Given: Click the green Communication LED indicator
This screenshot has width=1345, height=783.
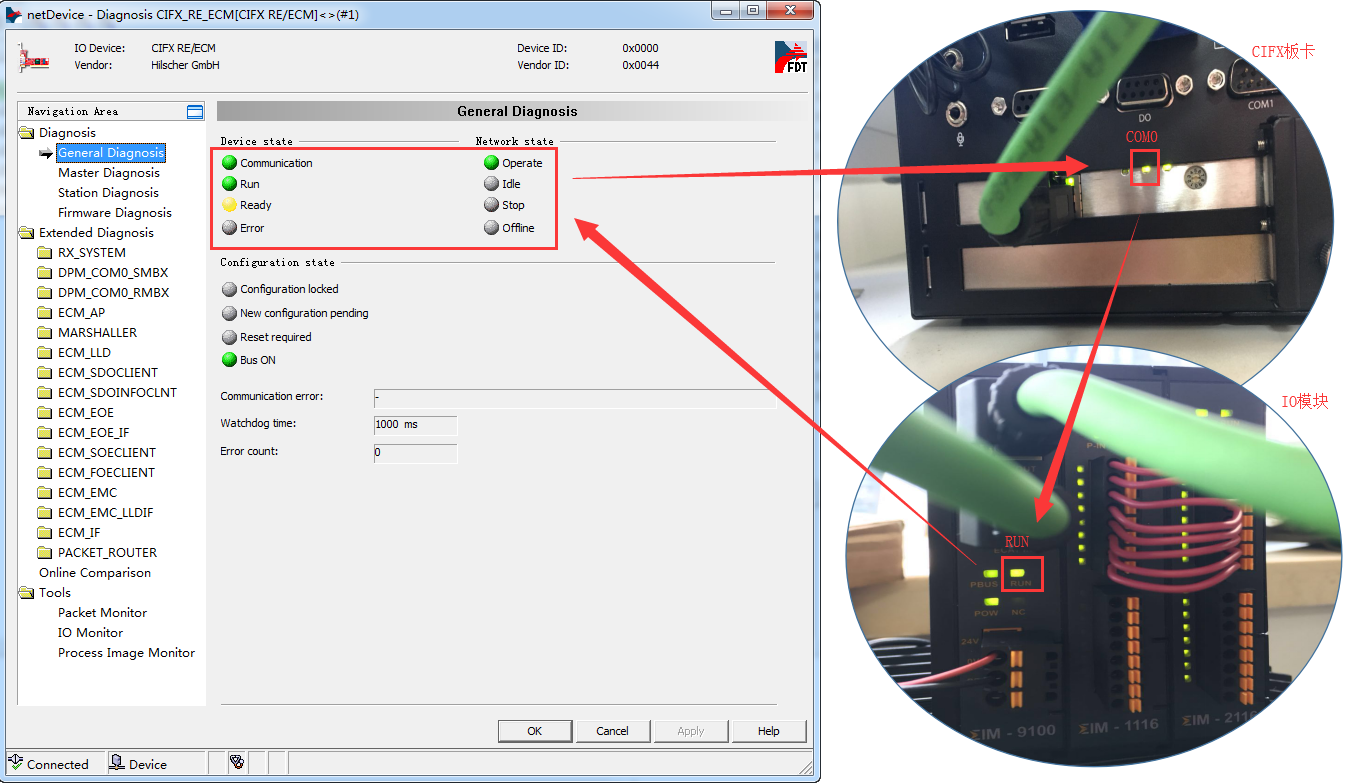Looking at the screenshot, I should coord(230,163).
